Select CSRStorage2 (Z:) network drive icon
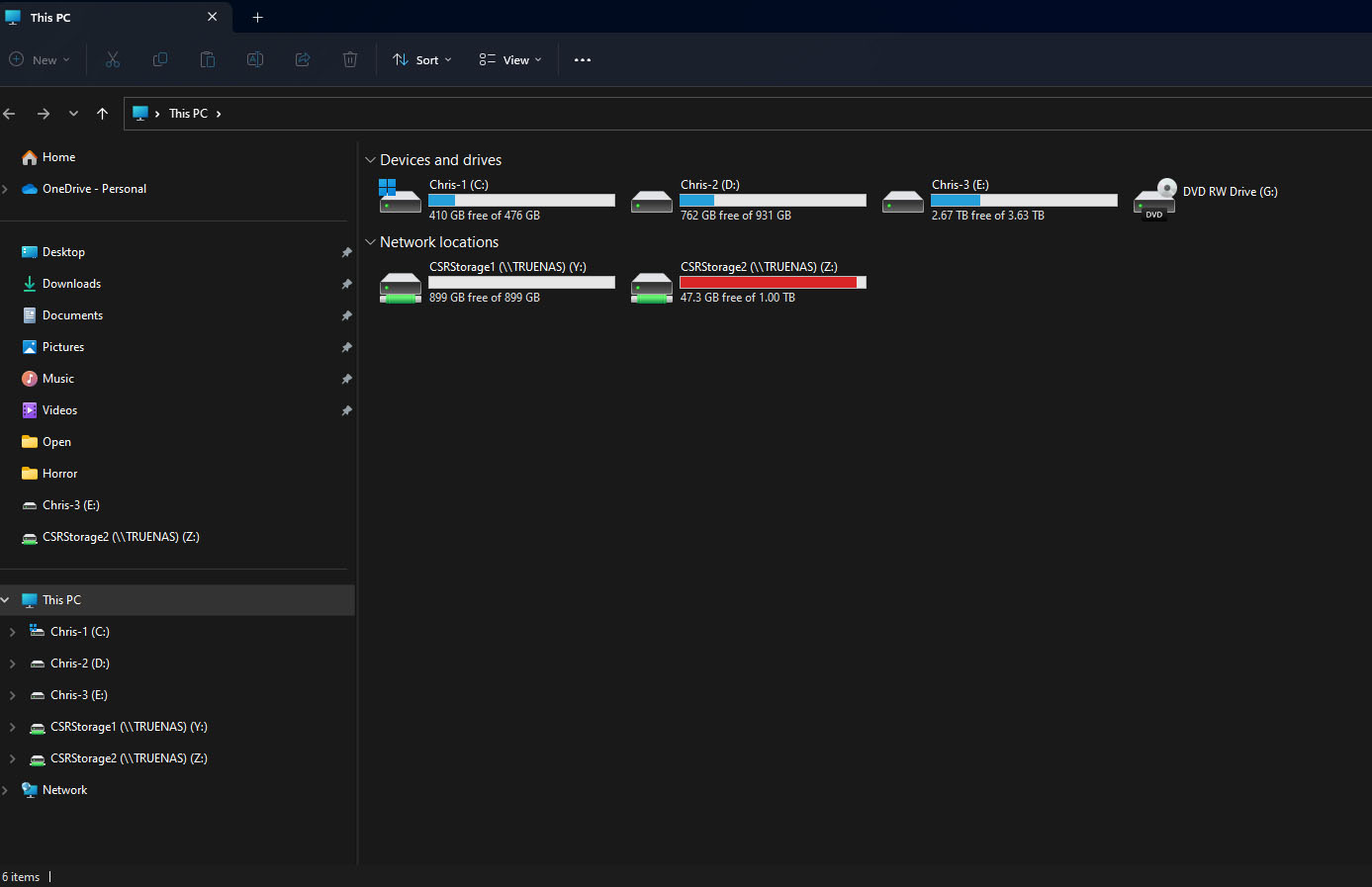 [x=652, y=287]
